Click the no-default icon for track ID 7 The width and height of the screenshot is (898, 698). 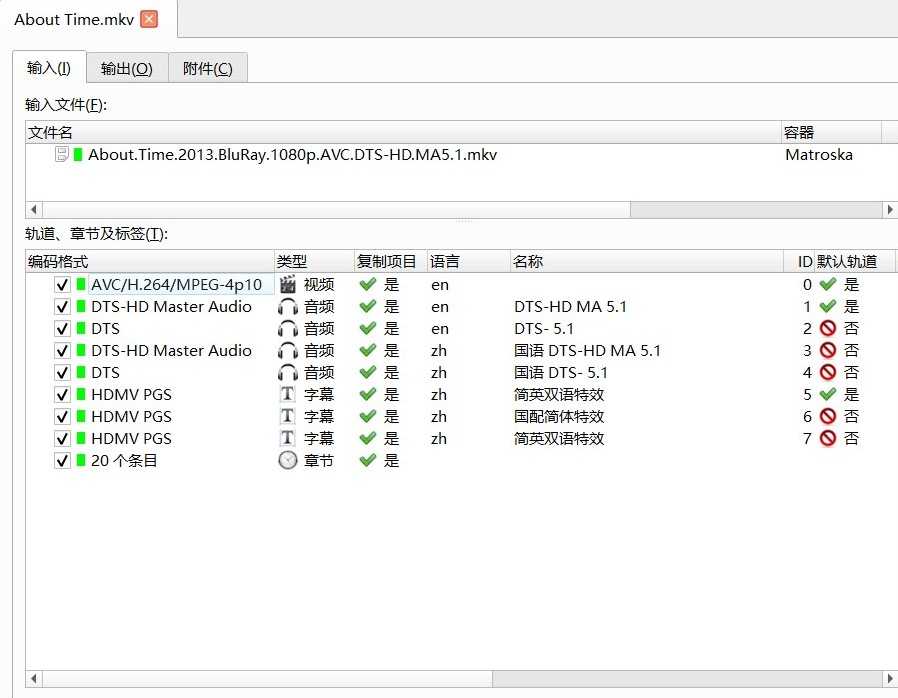828,438
